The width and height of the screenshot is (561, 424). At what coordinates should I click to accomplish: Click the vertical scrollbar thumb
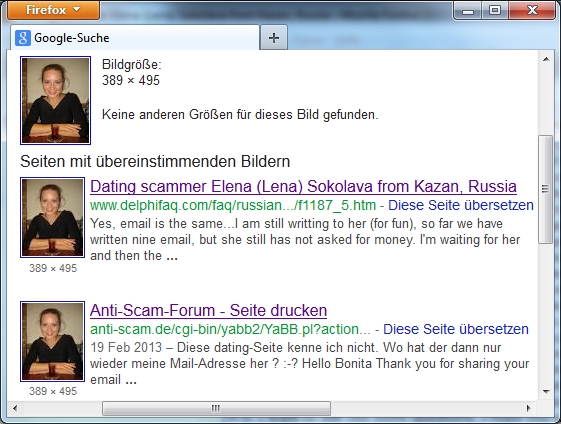point(546,189)
